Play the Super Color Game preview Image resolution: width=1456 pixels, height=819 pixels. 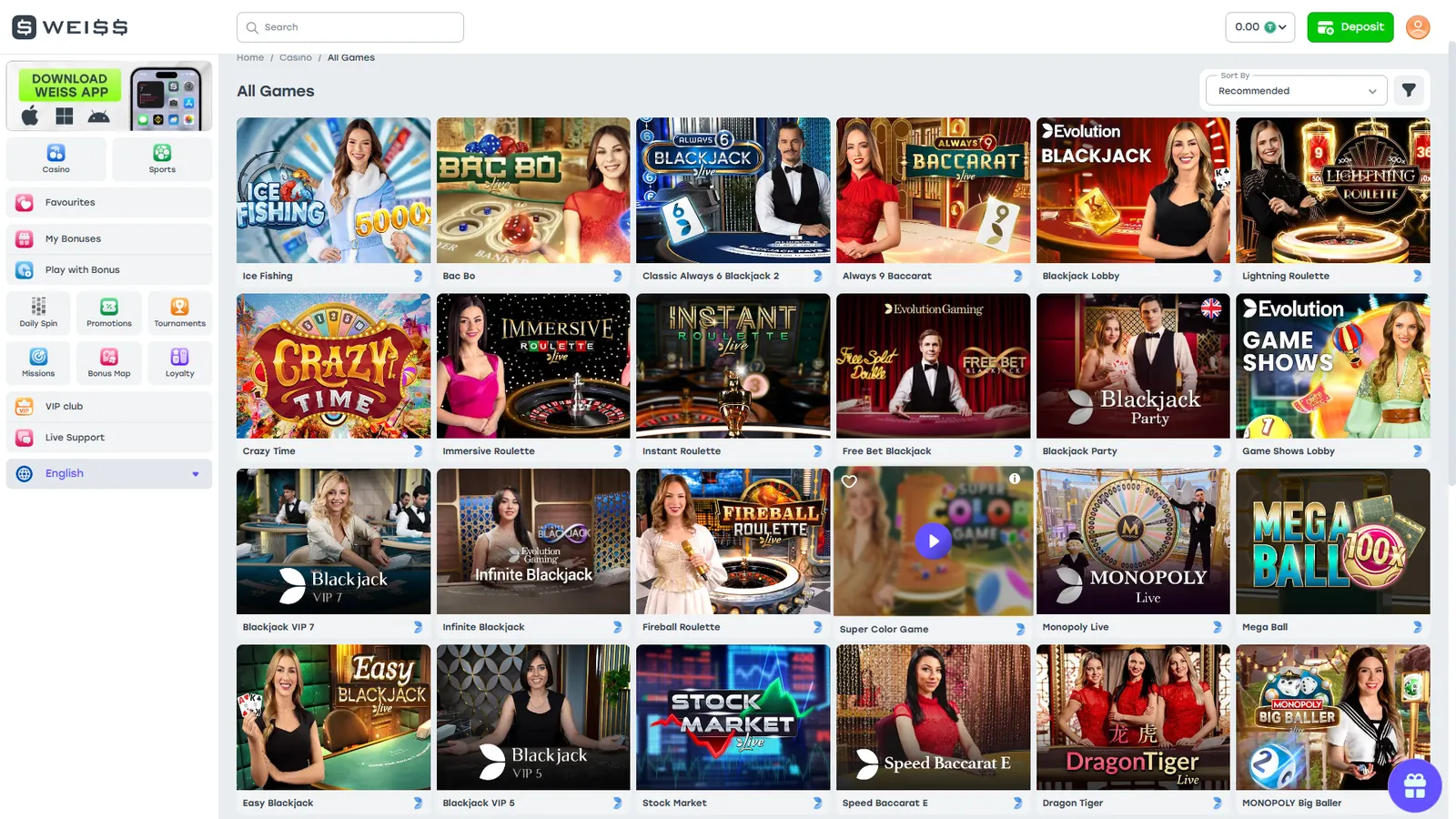click(933, 541)
